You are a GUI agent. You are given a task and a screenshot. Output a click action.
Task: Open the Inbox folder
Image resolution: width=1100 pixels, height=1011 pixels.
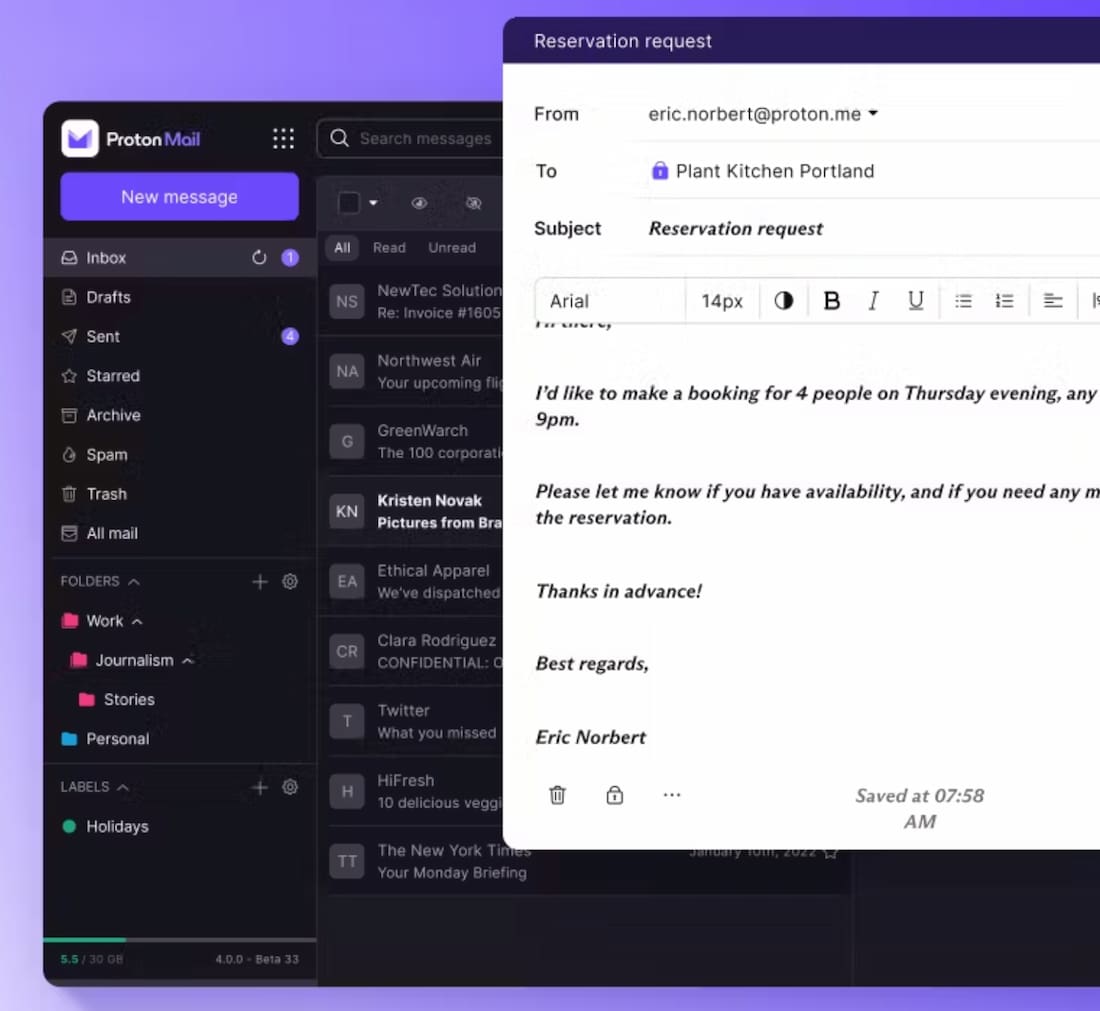[x=180, y=257]
